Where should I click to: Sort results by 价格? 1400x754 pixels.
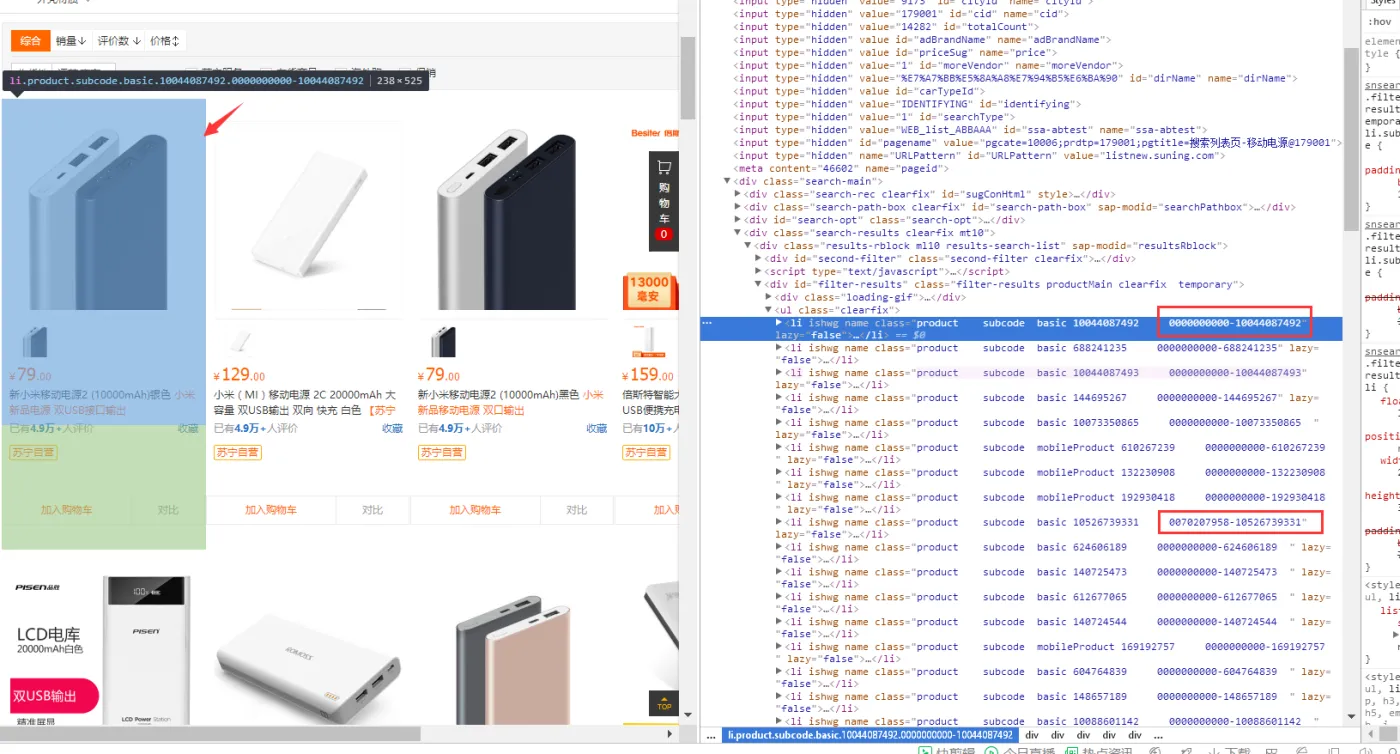click(x=164, y=41)
